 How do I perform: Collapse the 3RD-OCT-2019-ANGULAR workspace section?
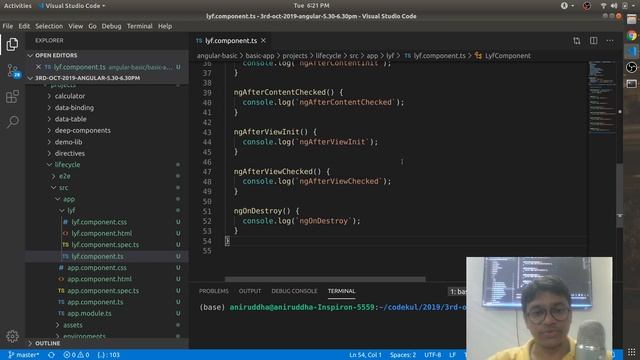107,78
